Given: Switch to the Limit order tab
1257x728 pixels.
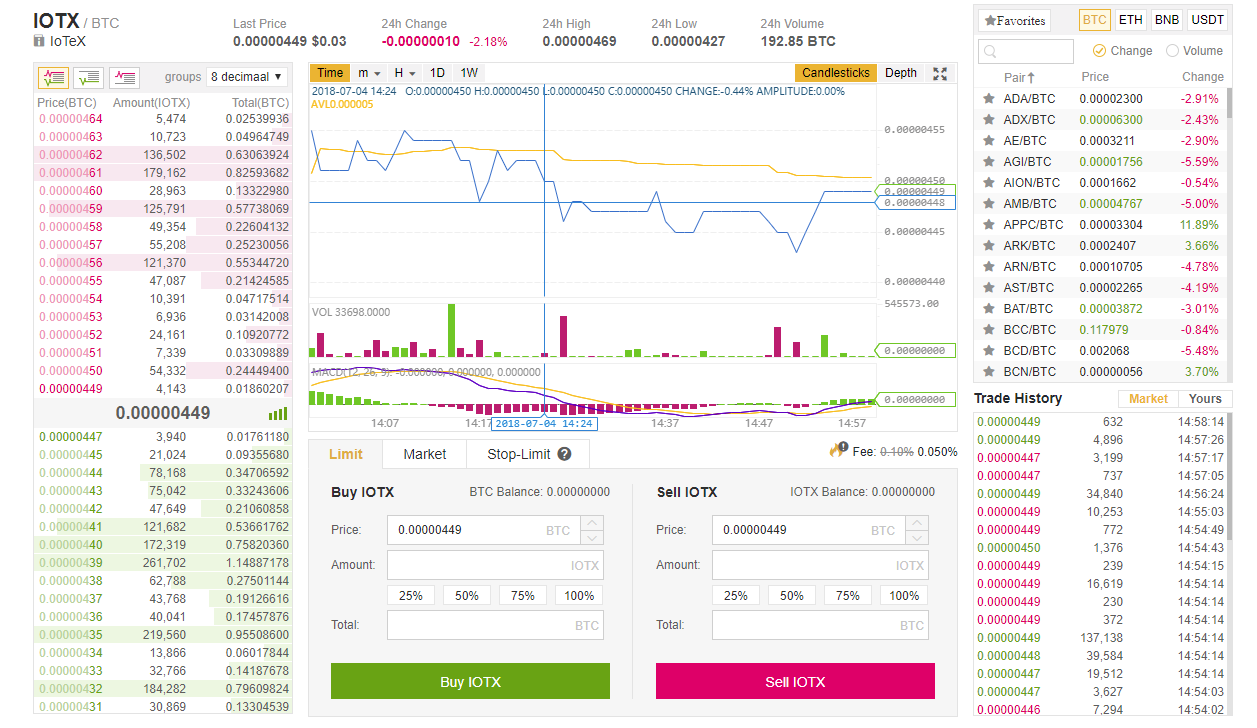Looking at the screenshot, I should click(346, 454).
